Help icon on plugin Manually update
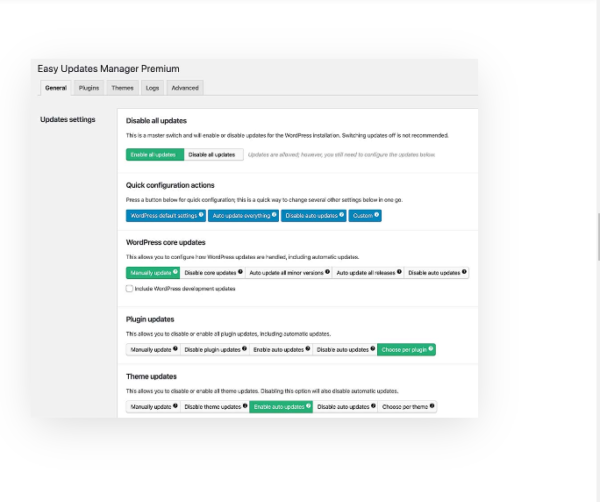This screenshot has height=502, width=600. 175,349
